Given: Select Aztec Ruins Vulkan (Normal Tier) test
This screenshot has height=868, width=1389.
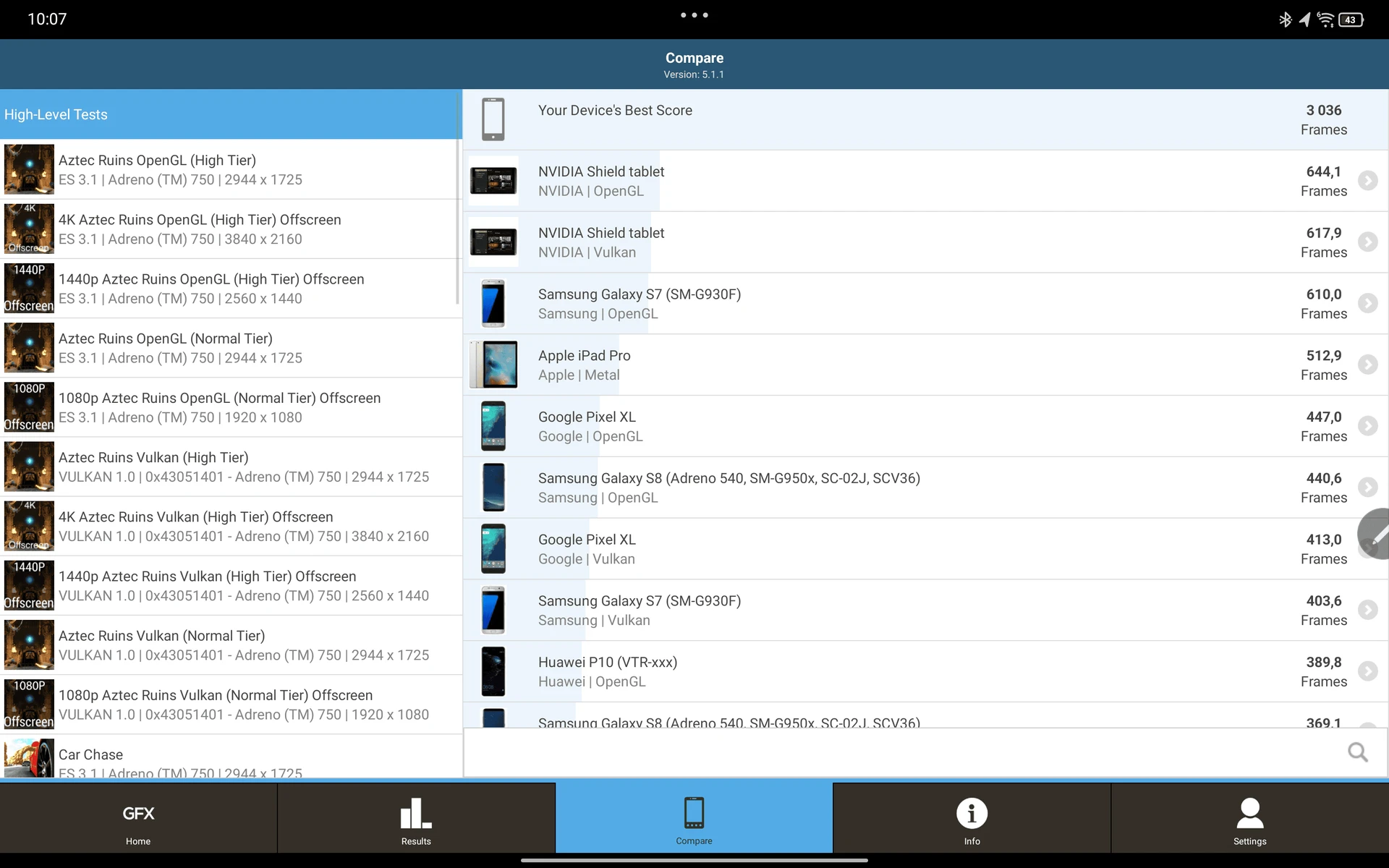Looking at the screenshot, I should click(x=231, y=645).
